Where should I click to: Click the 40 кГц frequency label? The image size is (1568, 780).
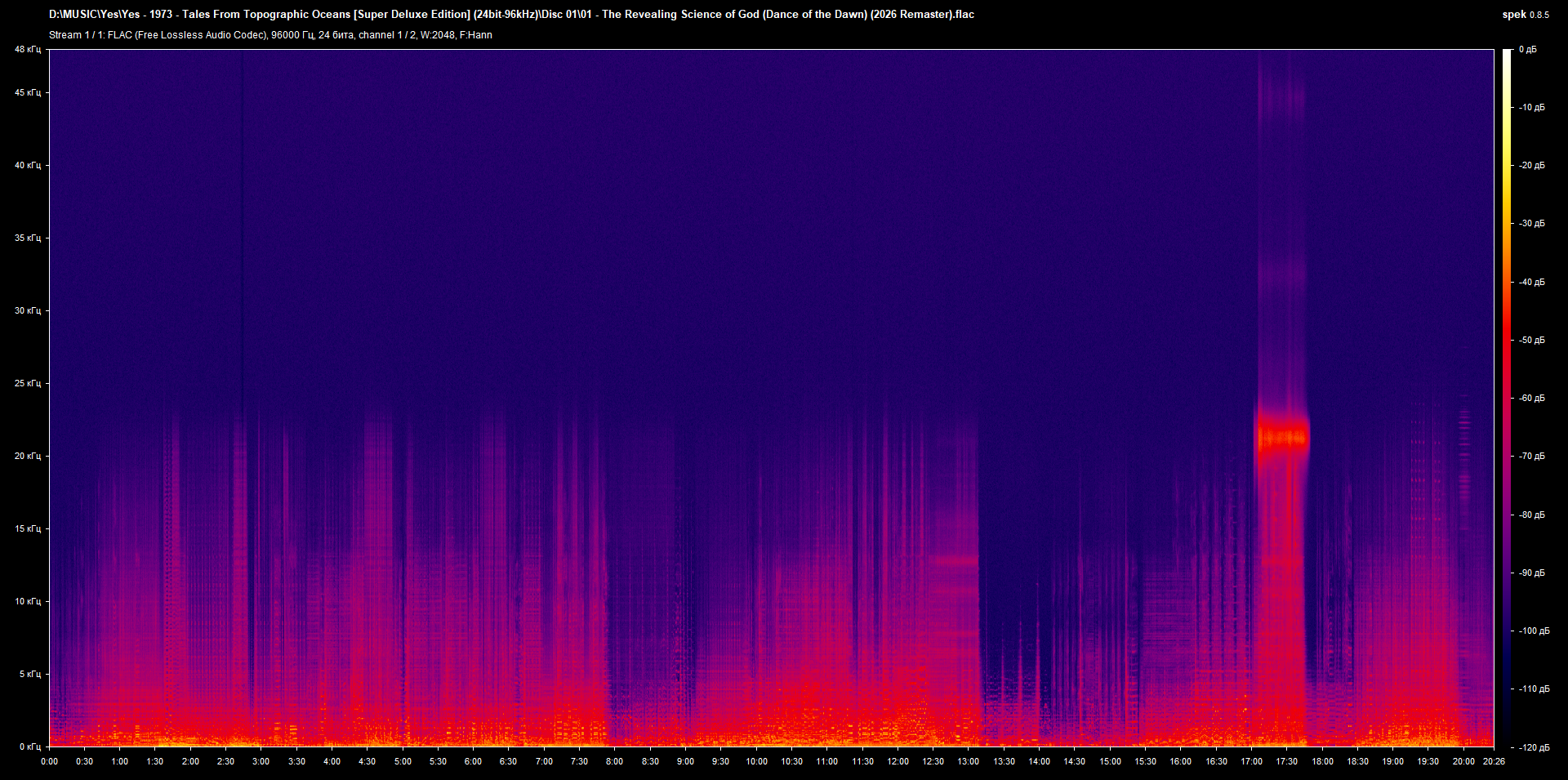click(x=28, y=166)
